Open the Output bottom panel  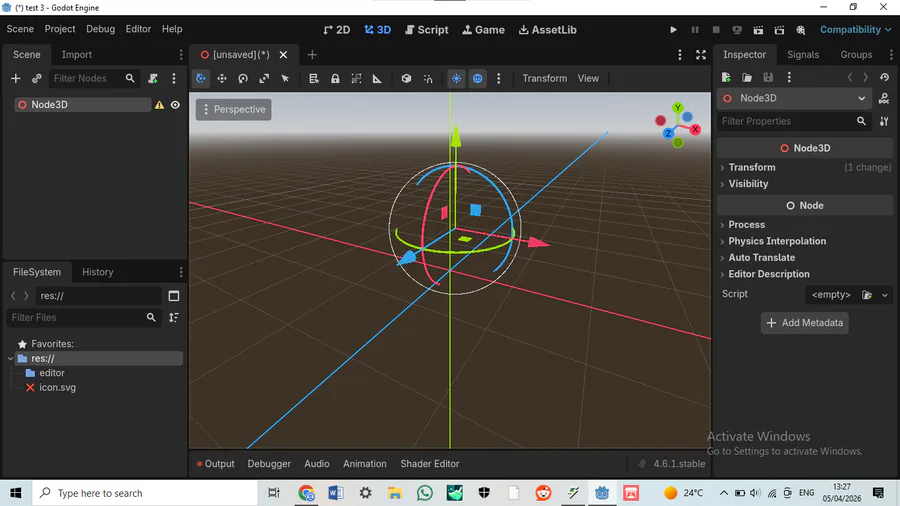coord(215,464)
